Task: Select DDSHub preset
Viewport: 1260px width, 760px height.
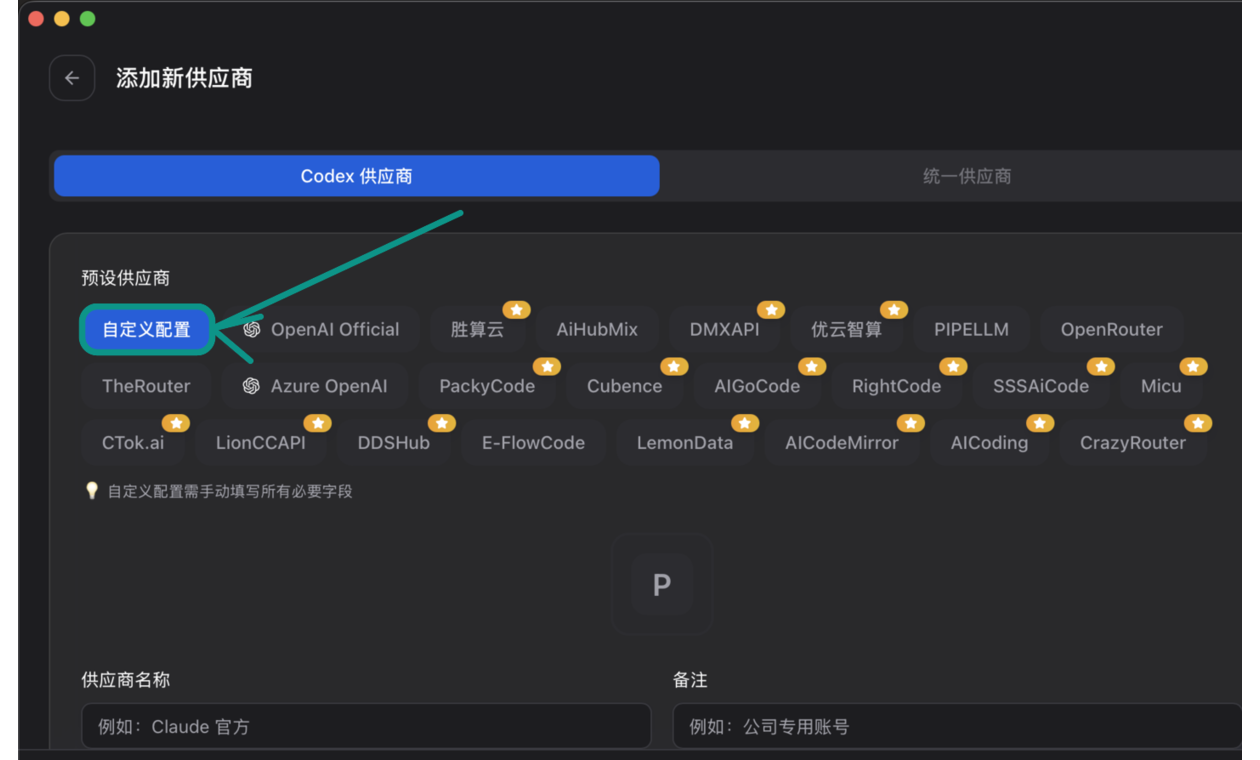Action: 394,443
